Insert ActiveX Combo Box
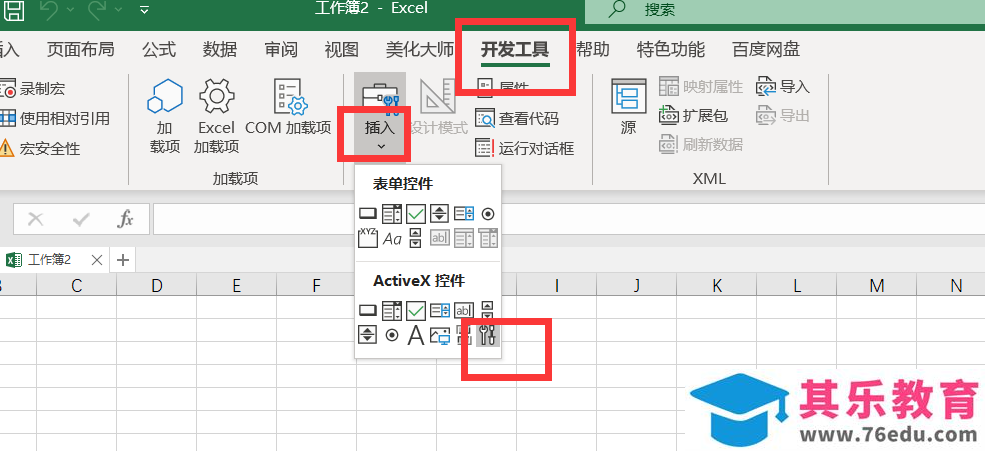Screen dimensions: 985x451 click(x=391, y=310)
